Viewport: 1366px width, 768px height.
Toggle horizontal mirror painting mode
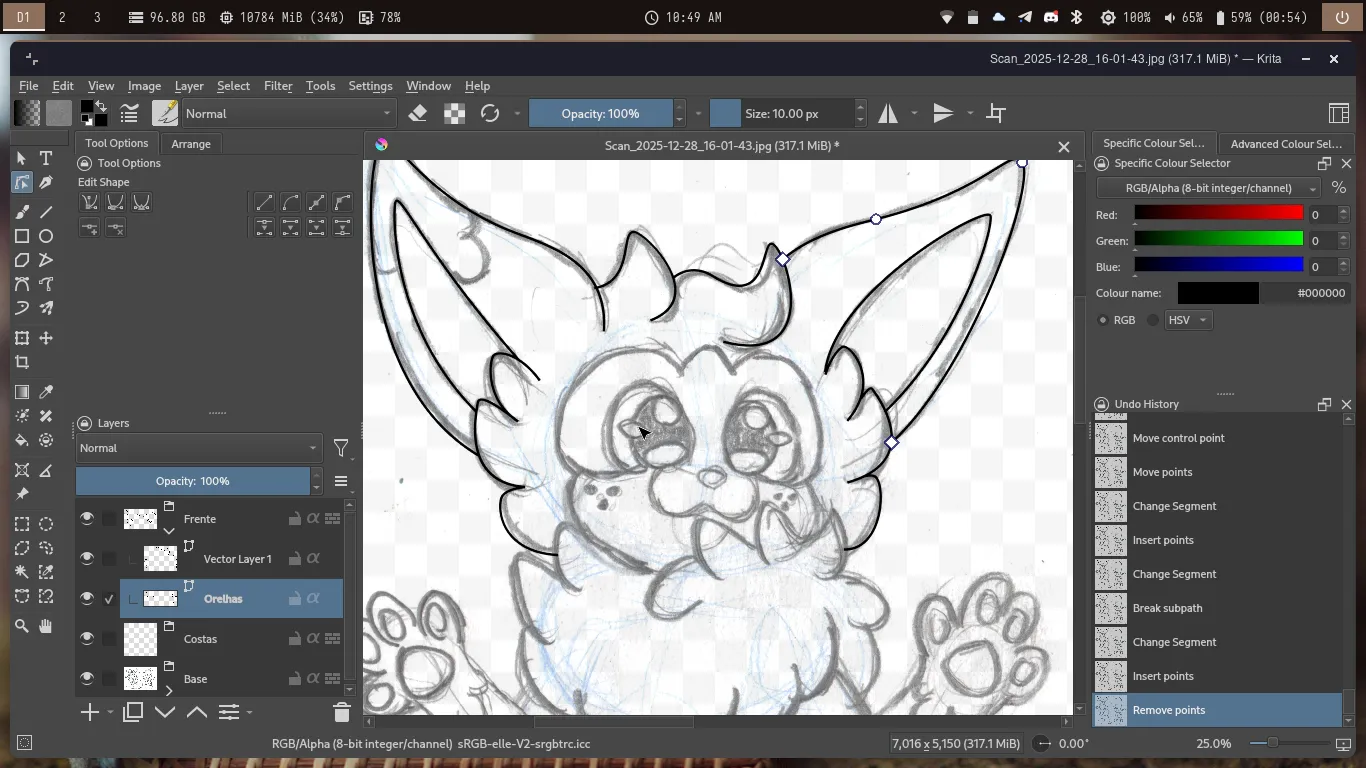click(x=888, y=114)
